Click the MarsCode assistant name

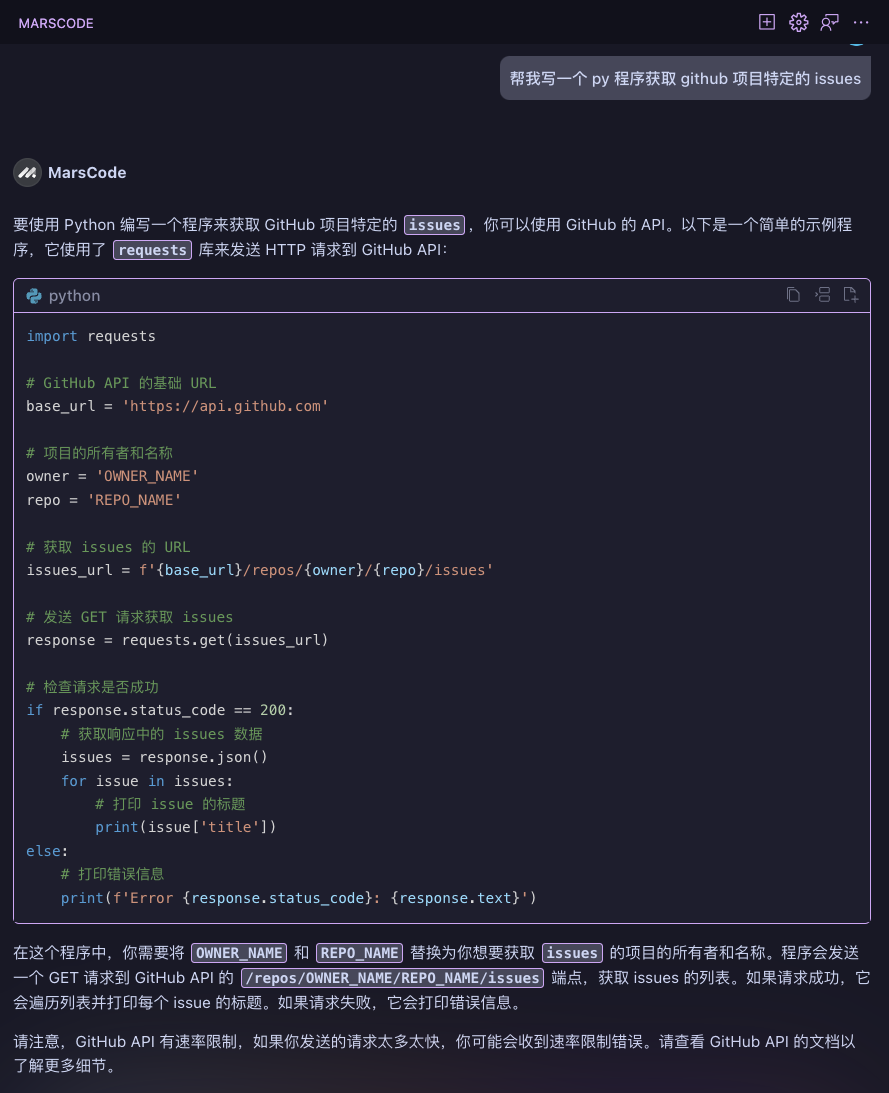pos(87,172)
